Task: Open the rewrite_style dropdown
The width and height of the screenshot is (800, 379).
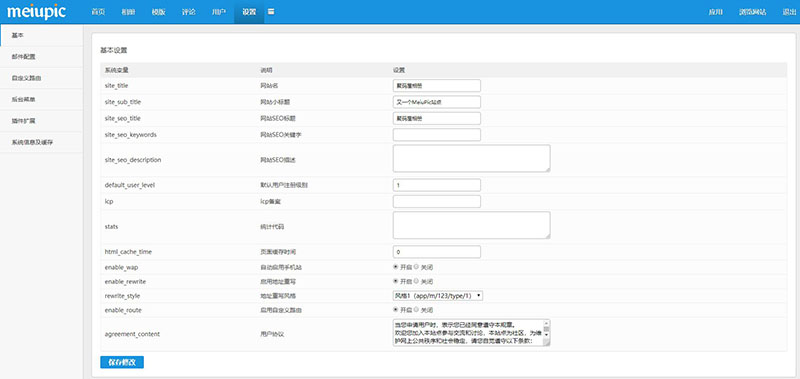Action: pyautogui.click(x=438, y=295)
